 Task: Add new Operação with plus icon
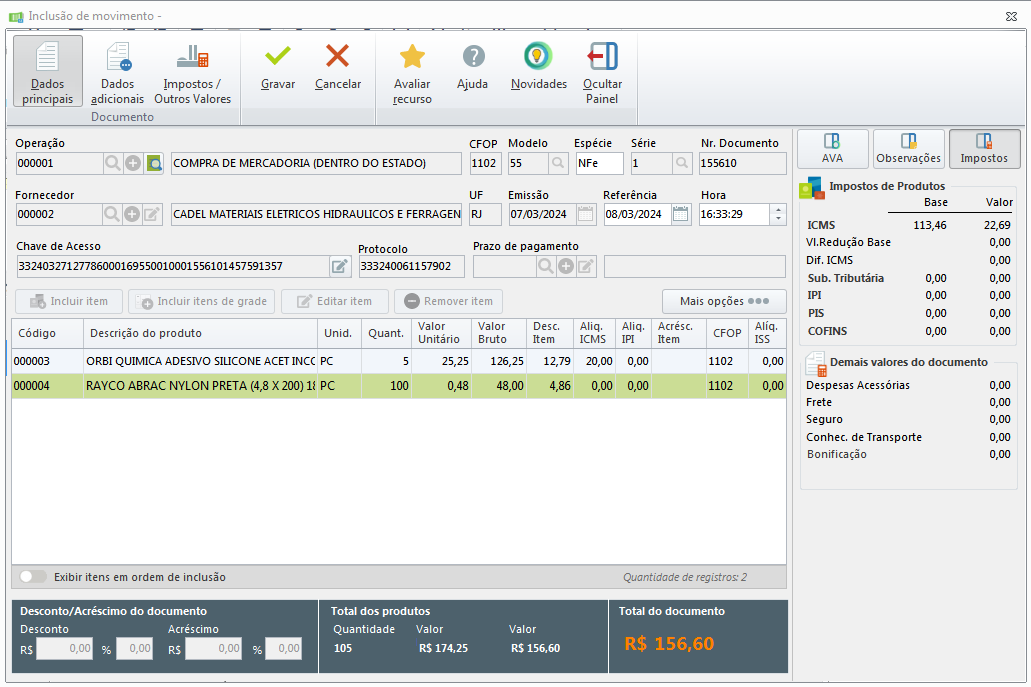point(133,163)
